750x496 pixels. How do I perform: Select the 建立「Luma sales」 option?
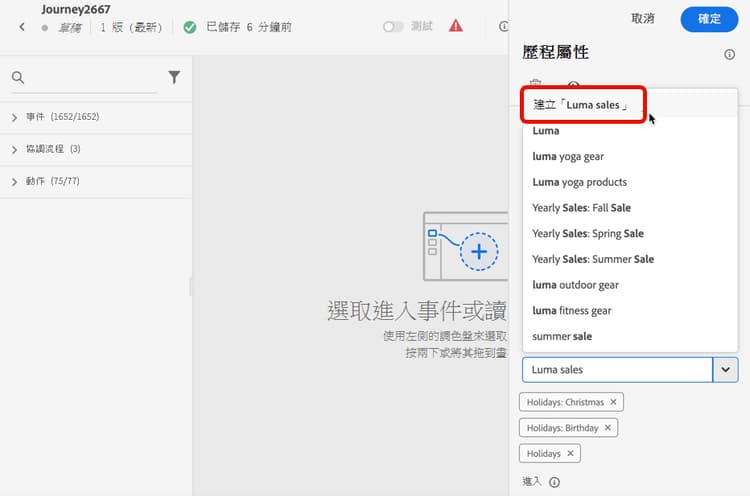tap(630, 105)
